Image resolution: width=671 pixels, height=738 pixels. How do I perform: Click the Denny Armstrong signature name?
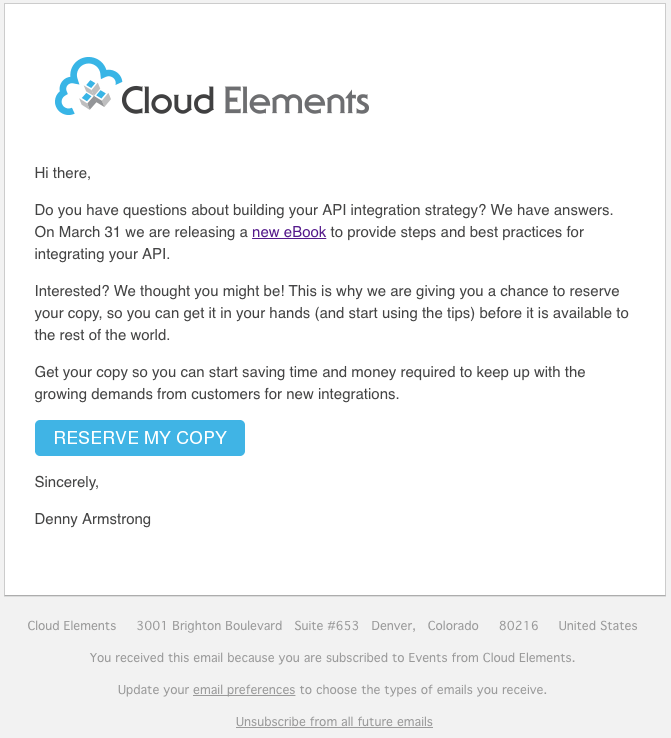point(93,519)
